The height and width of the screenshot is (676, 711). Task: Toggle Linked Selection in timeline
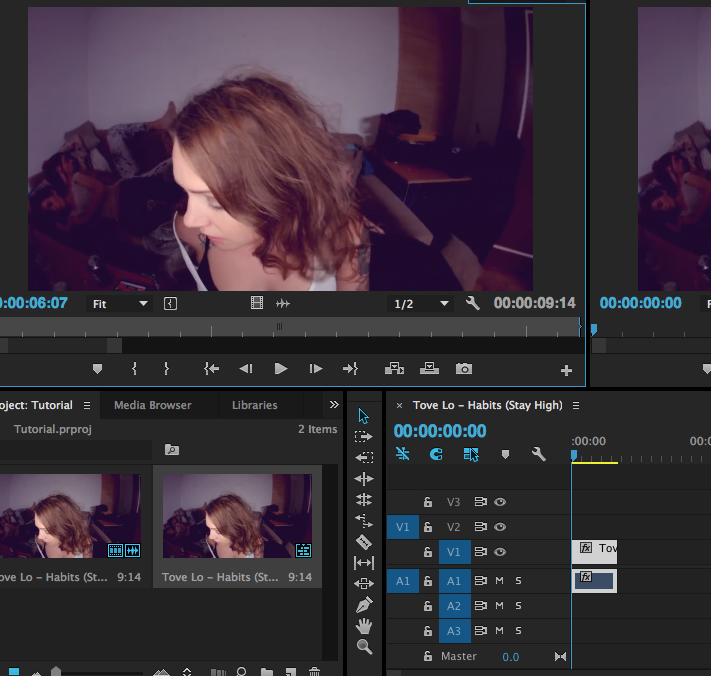point(471,454)
